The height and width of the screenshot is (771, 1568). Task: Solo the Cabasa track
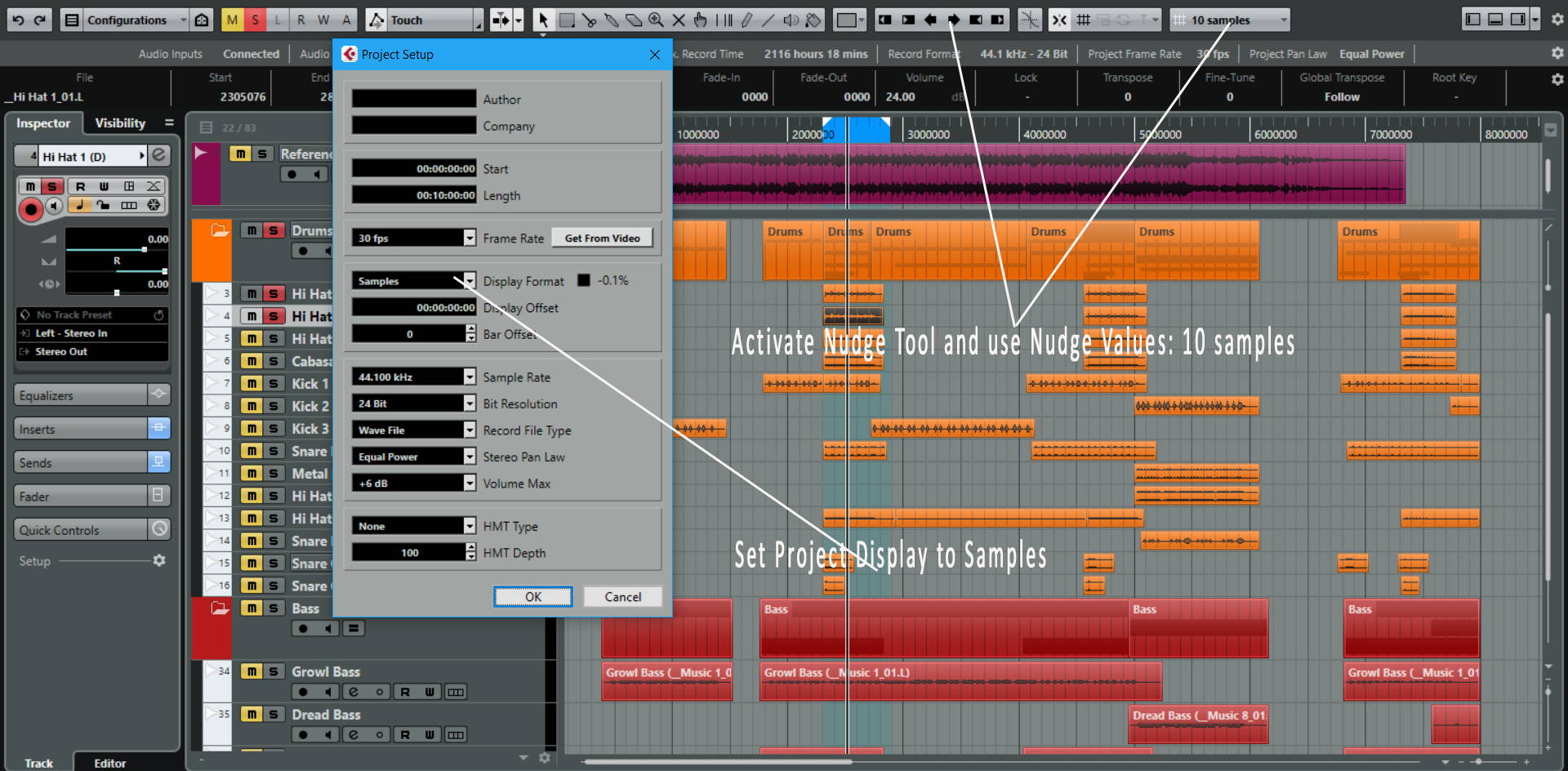[274, 361]
